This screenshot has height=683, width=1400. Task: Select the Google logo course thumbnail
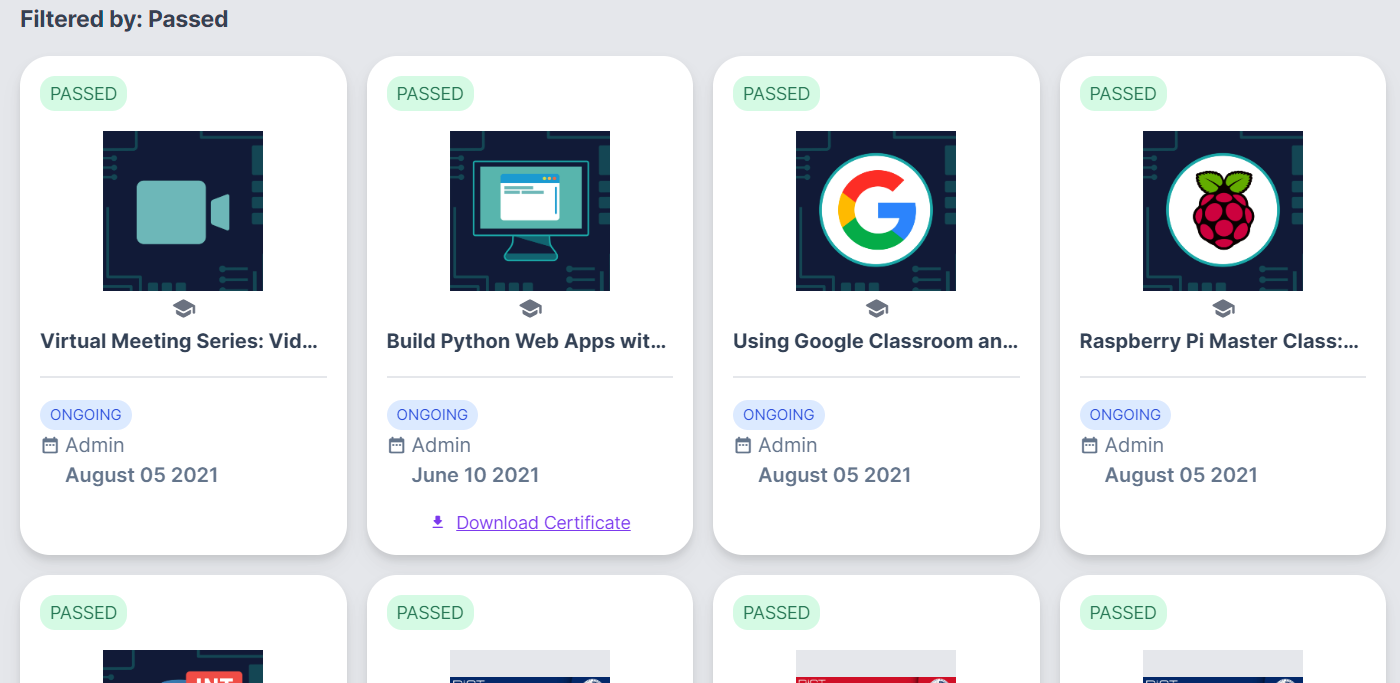876,211
